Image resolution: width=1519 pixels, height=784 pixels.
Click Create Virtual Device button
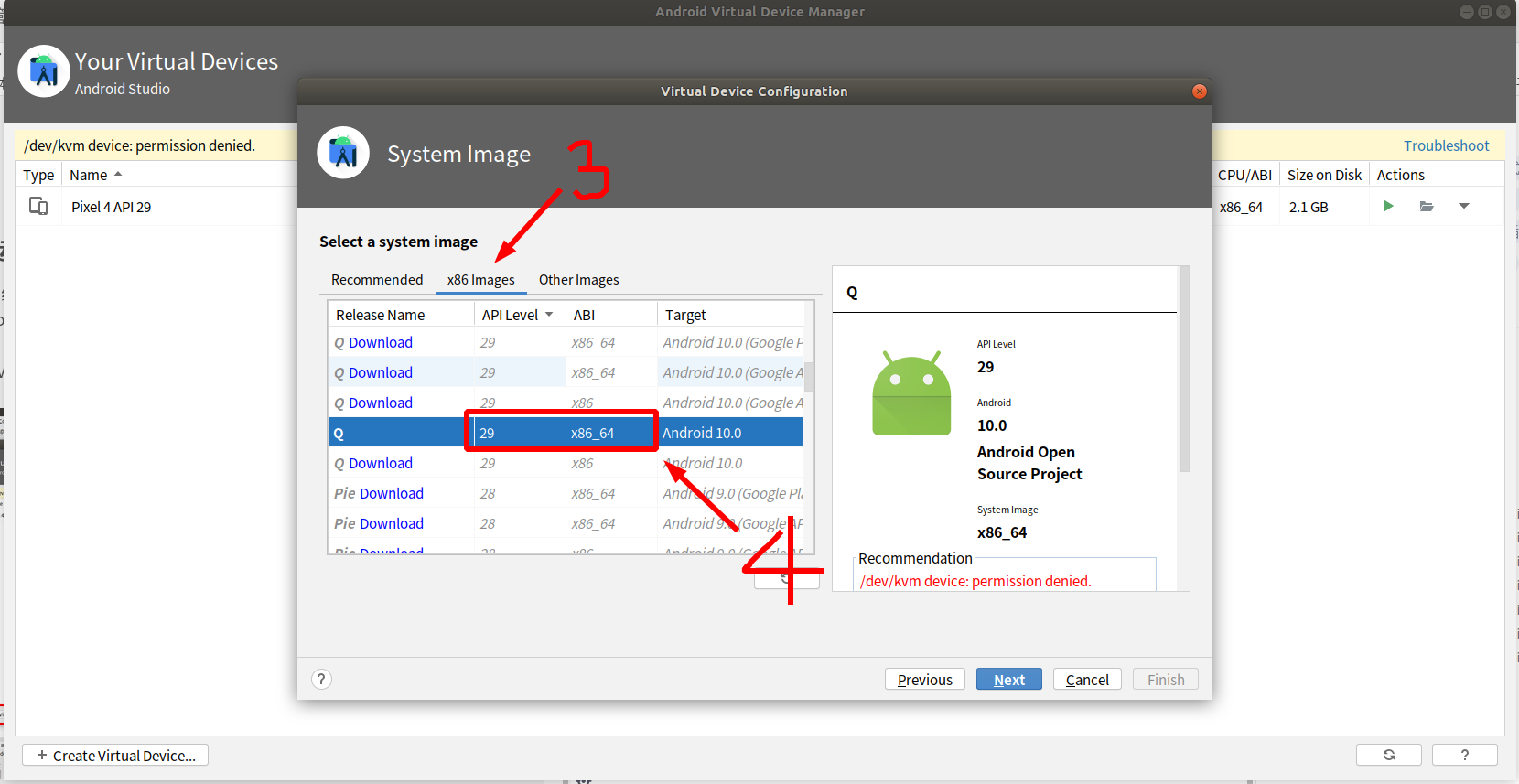coord(115,755)
